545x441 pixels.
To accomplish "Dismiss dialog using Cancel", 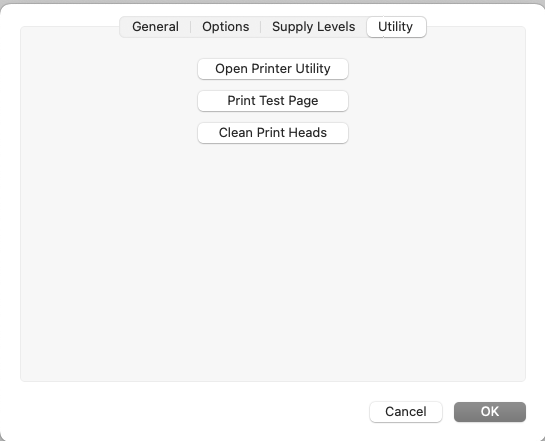I will (x=406, y=412).
